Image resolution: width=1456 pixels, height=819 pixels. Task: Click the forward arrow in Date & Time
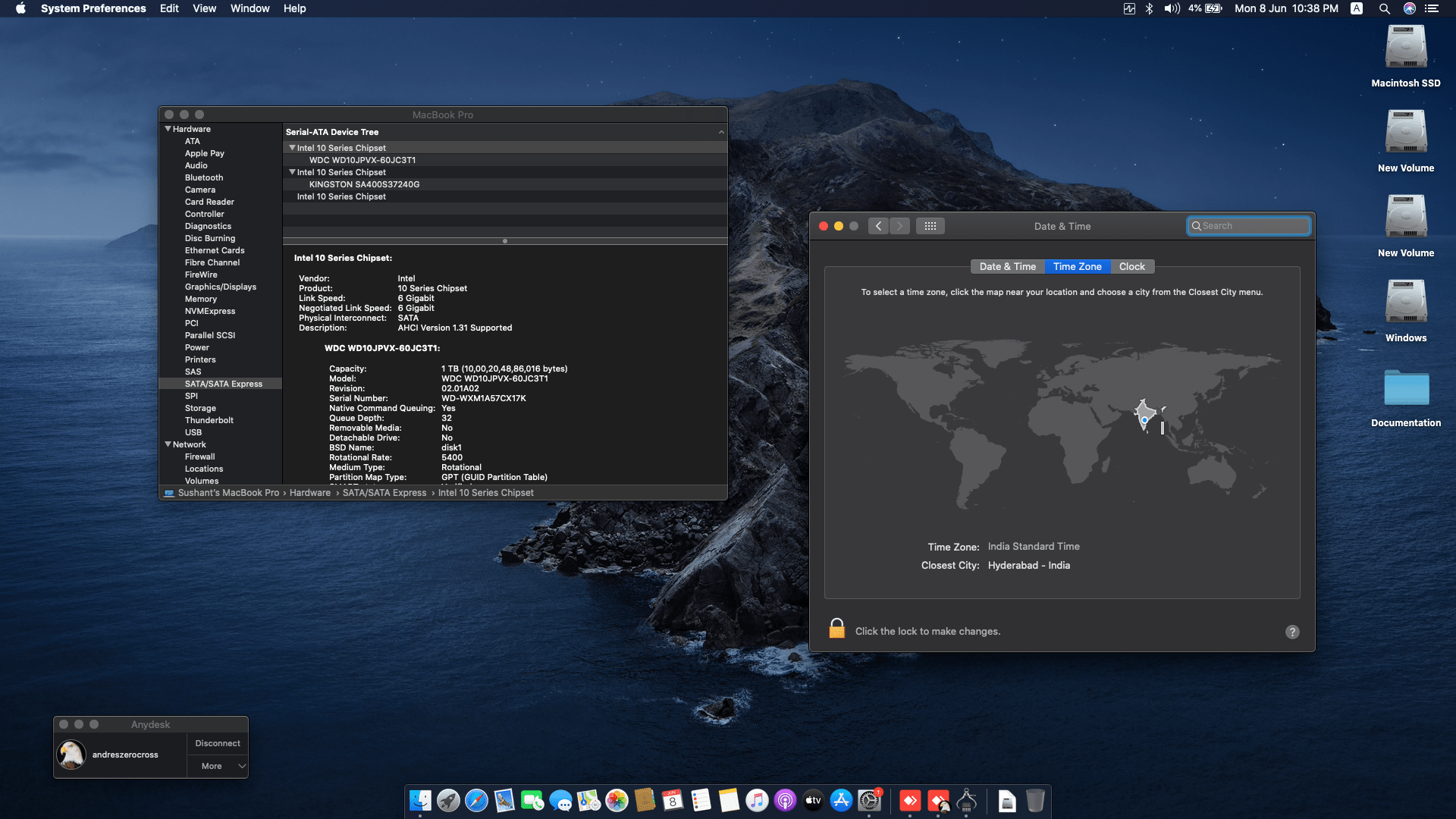(899, 226)
